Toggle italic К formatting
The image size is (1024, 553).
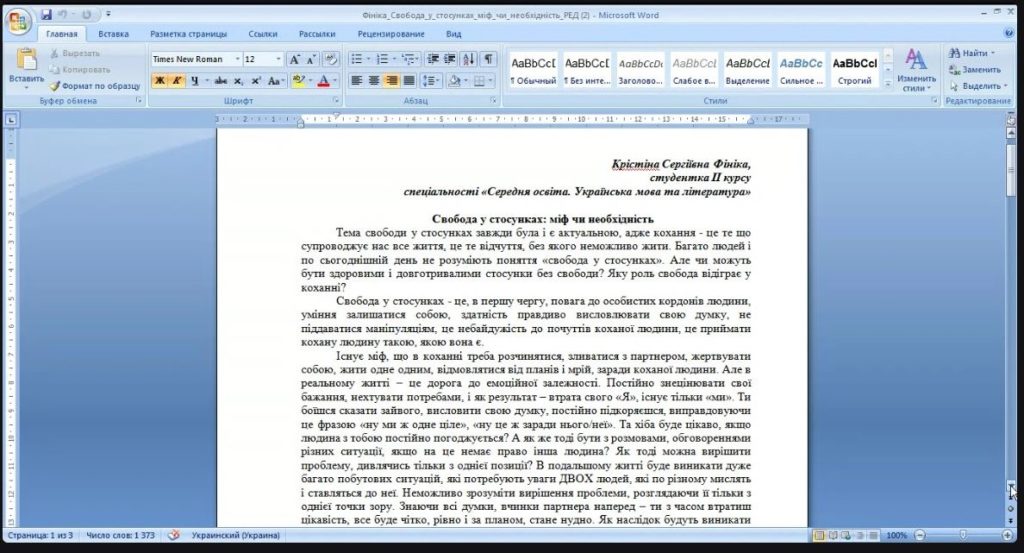tap(176, 80)
